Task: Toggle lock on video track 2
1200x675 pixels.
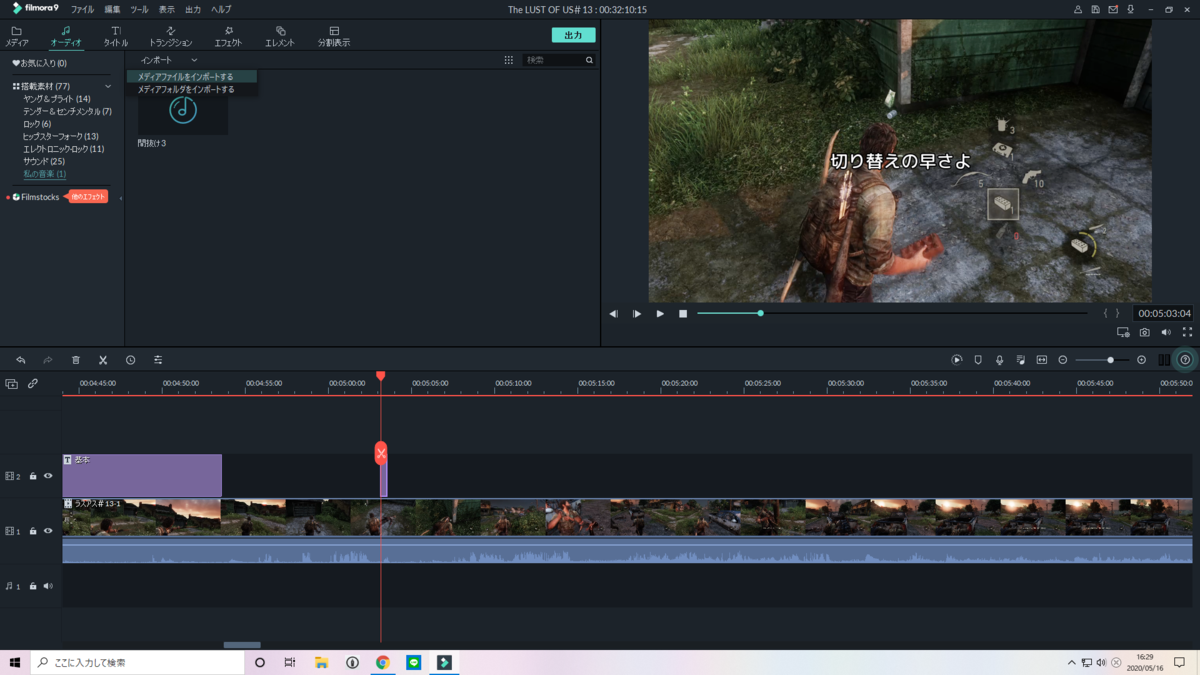Action: coord(33,476)
